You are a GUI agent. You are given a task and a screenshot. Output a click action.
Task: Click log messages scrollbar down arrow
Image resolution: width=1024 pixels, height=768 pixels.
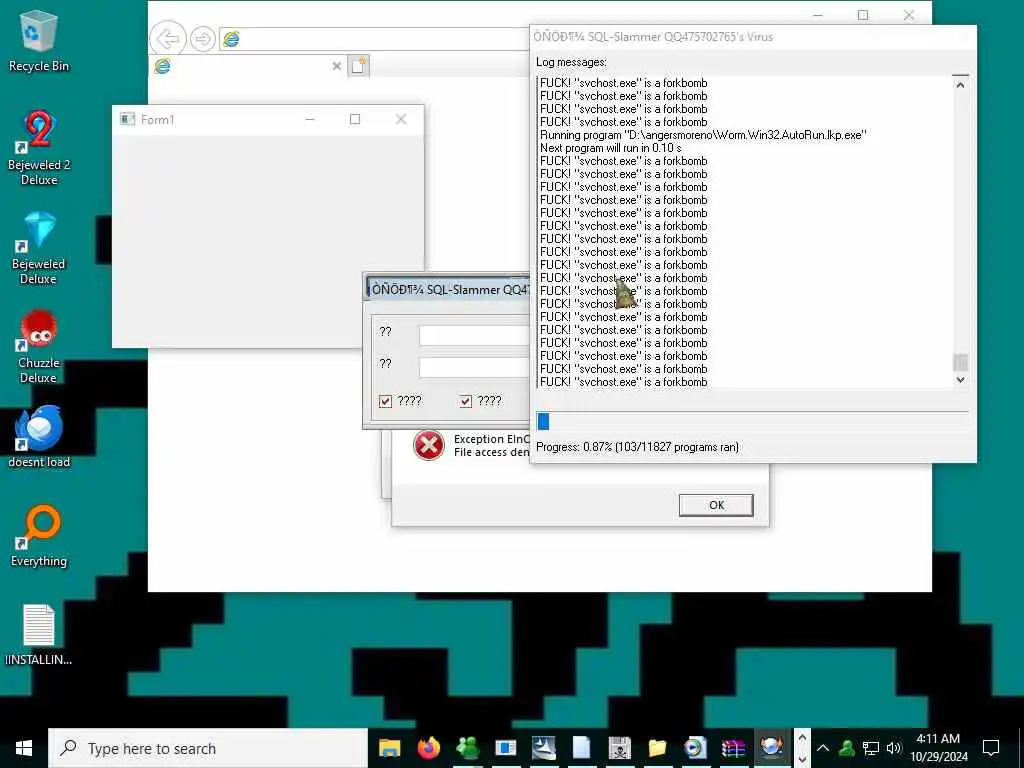[960, 379]
